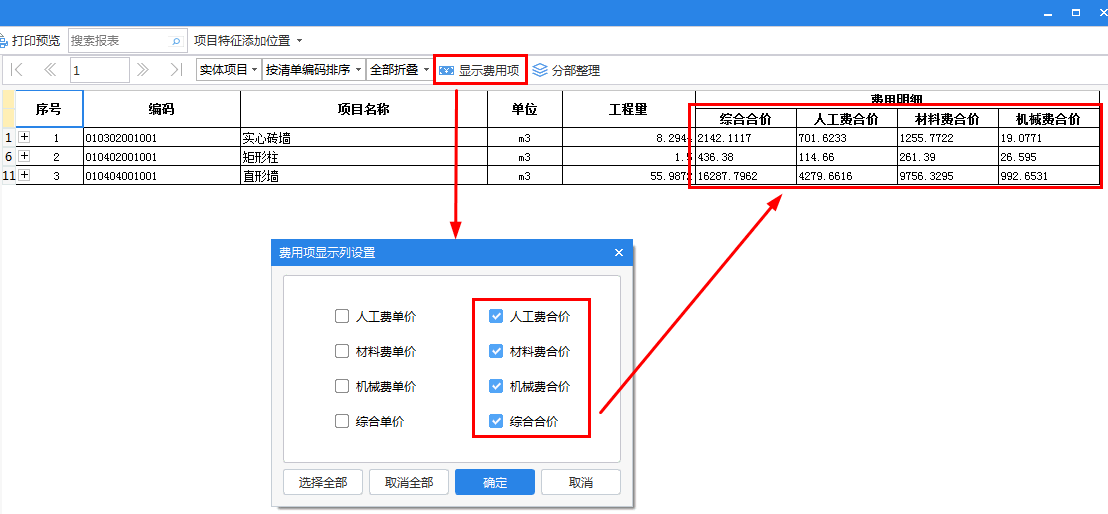Image resolution: width=1108 pixels, height=514 pixels.
Task: Close the 费用项显示列设置 dialog
Action: click(x=618, y=253)
